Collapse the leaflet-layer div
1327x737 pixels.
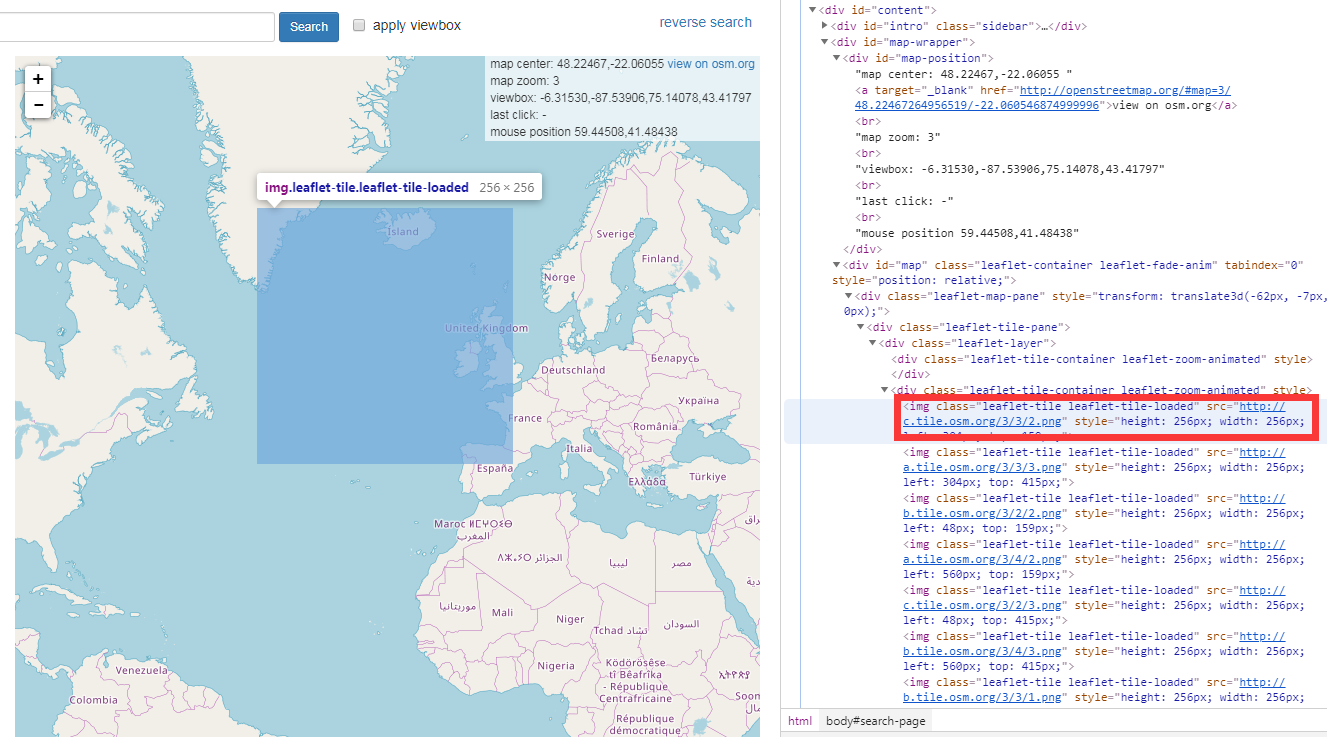point(873,342)
